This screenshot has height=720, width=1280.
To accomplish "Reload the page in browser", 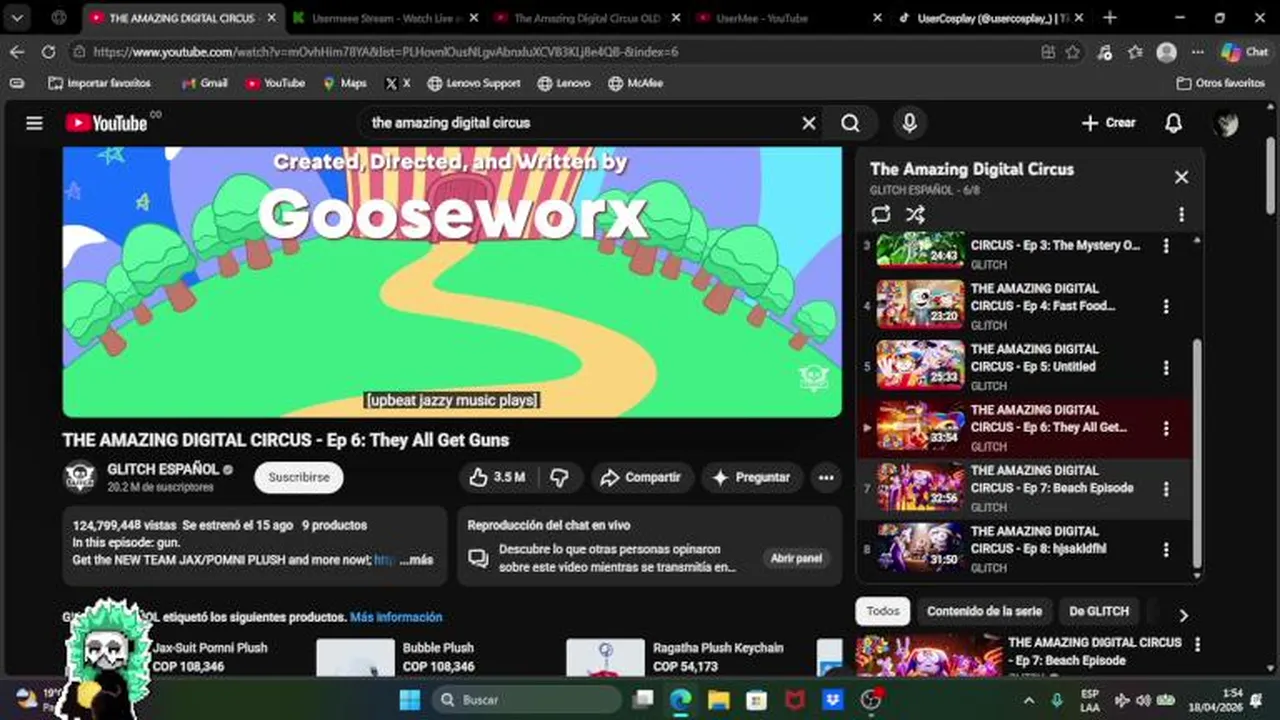I will [x=48, y=52].
